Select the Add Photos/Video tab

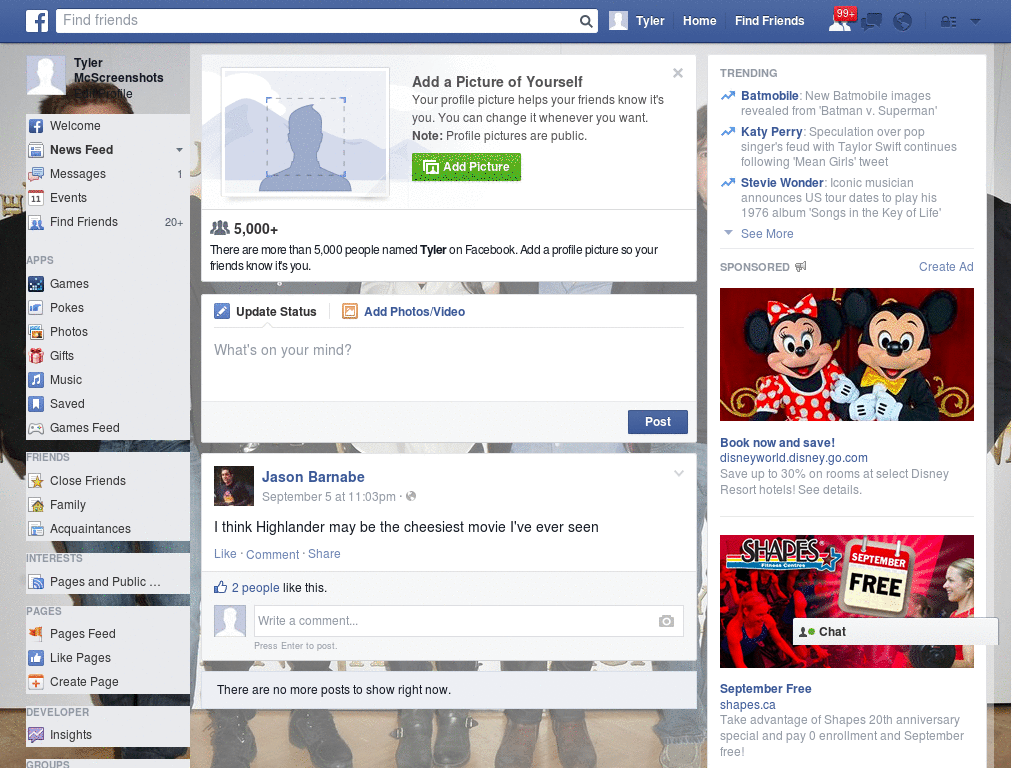[x=404, y=312]
